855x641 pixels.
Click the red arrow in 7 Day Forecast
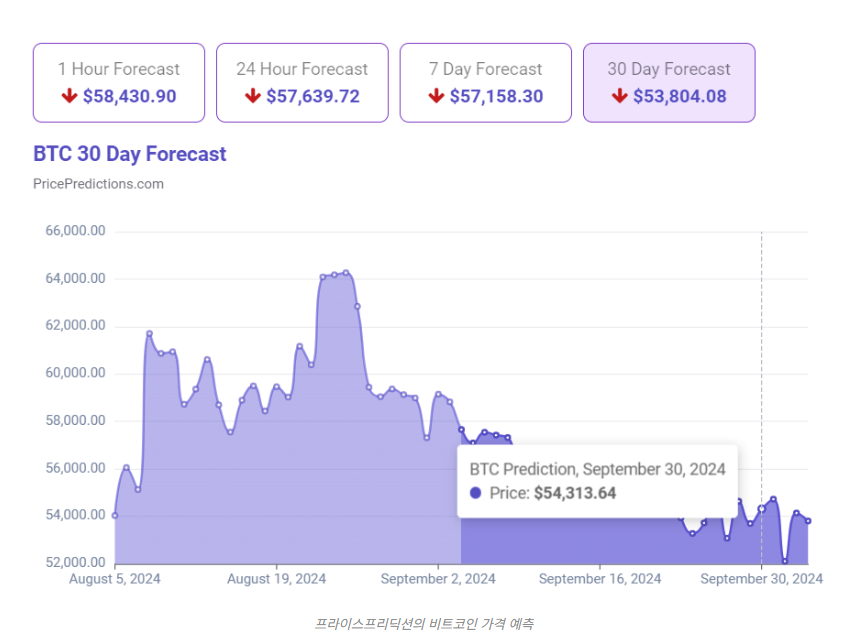tap(436, 97)
